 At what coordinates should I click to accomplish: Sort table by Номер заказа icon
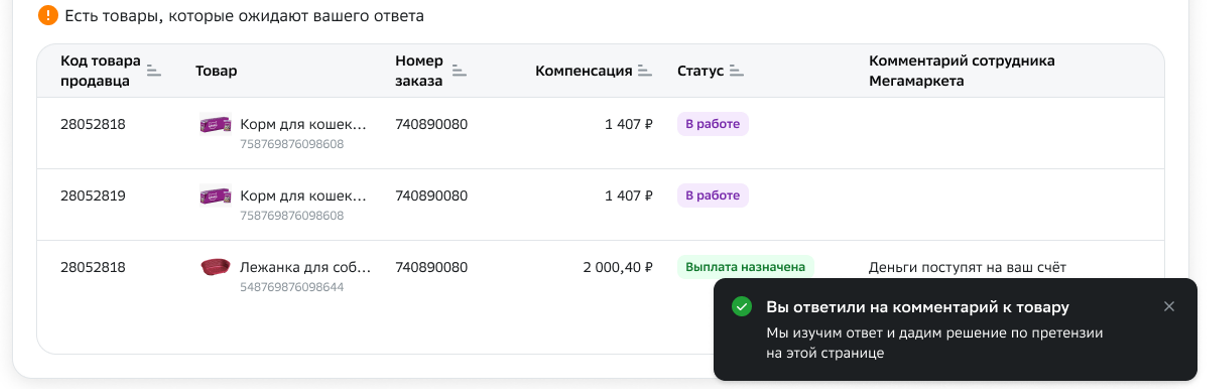pos(459,71)
